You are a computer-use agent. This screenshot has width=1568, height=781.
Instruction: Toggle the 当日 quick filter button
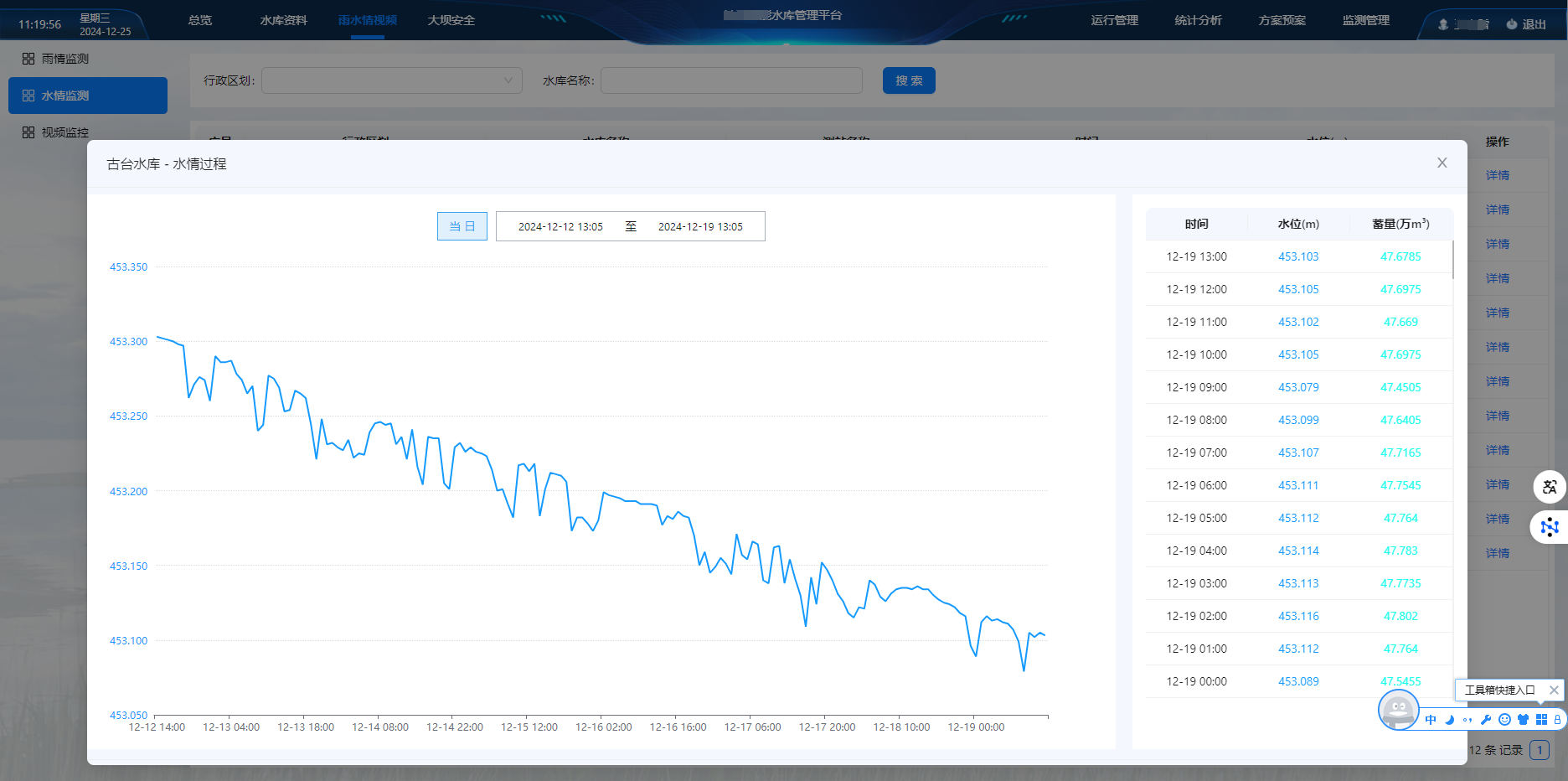click(x=462, y=226)
